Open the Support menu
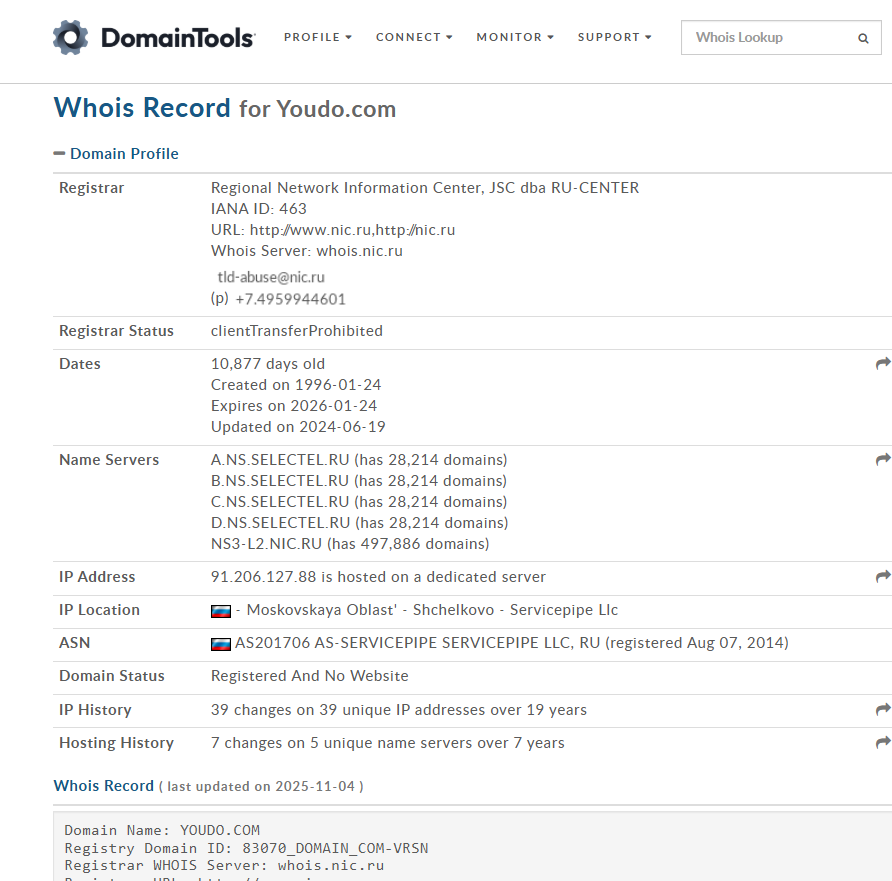The image size is (892, 881). point(614,37)
